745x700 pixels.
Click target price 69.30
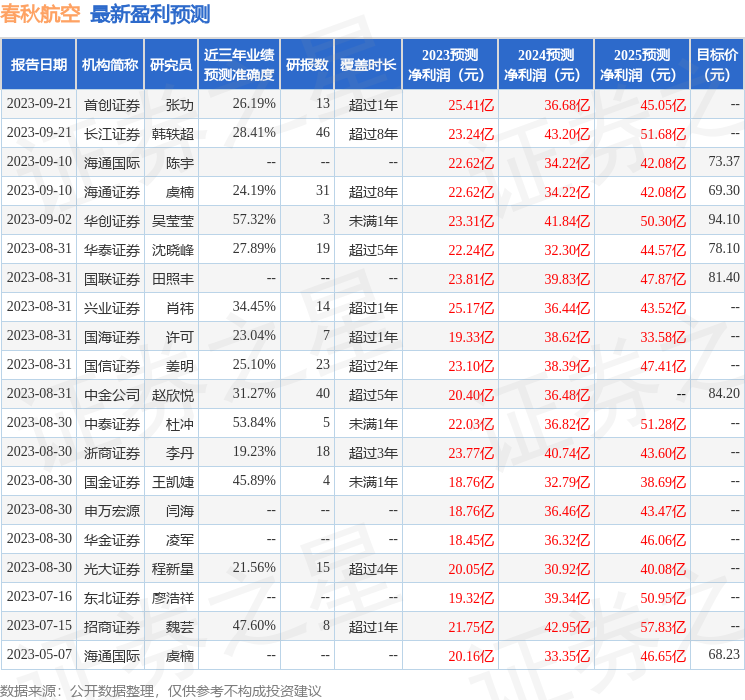pyautogui.click(x=724, y=191)
